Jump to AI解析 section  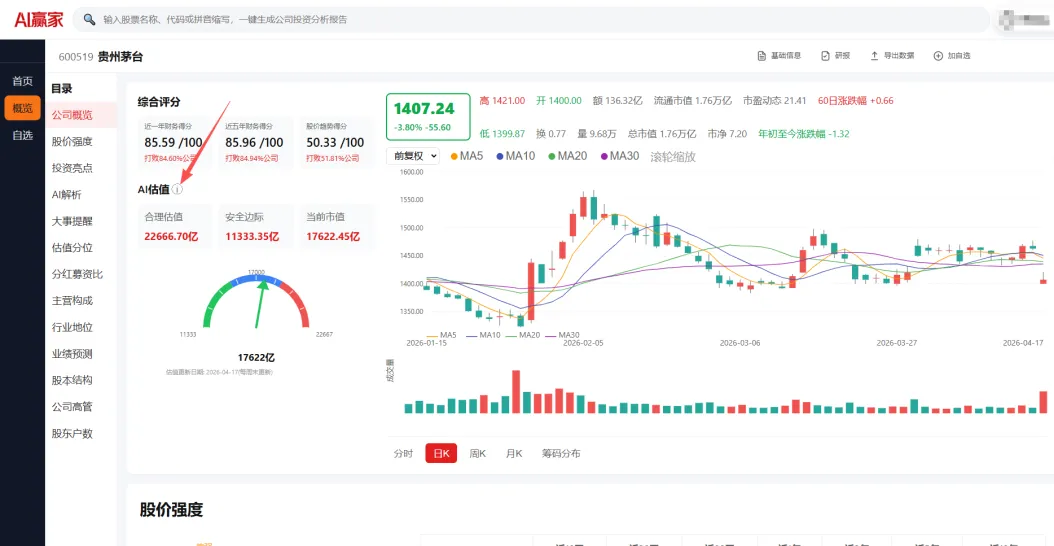(x=67, y=195)
